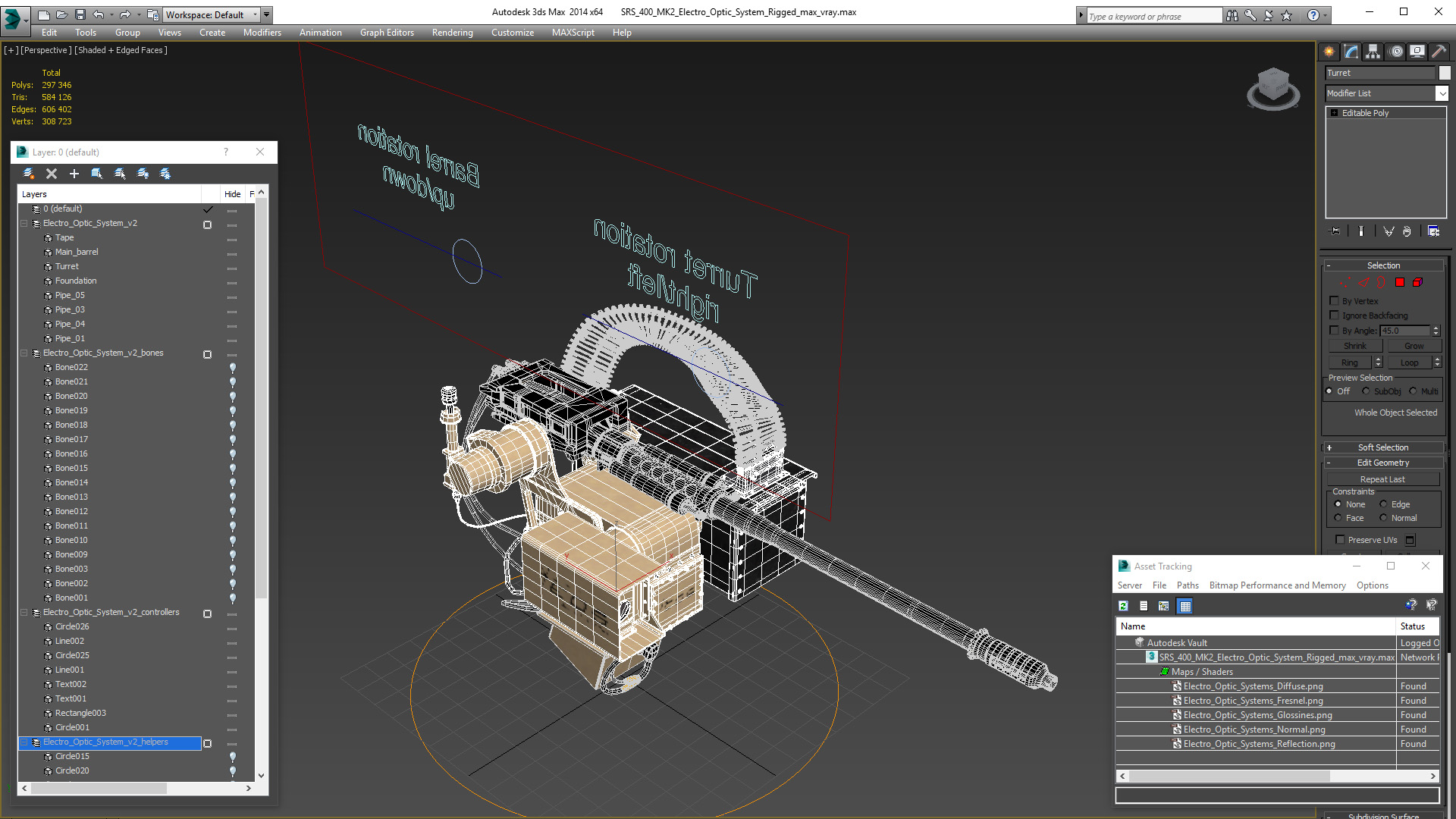Enable Ignore Backfacing checkbox
1456x819 pixels.
point(1335,315)
